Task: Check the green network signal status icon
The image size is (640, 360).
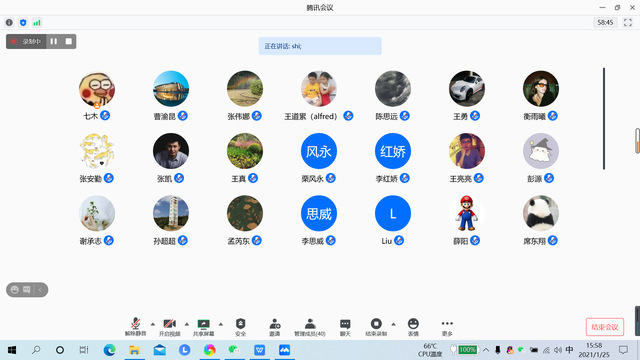Action: pyautogui.click(x=37, y=22)
